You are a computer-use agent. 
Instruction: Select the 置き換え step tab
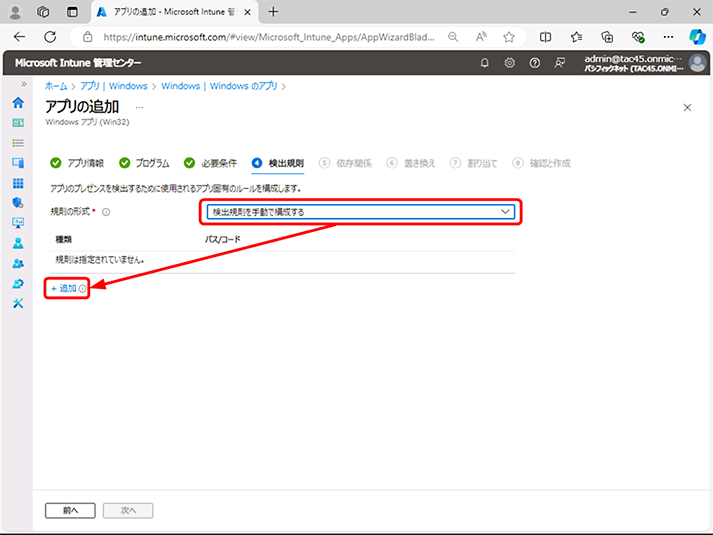click(411, 163)
